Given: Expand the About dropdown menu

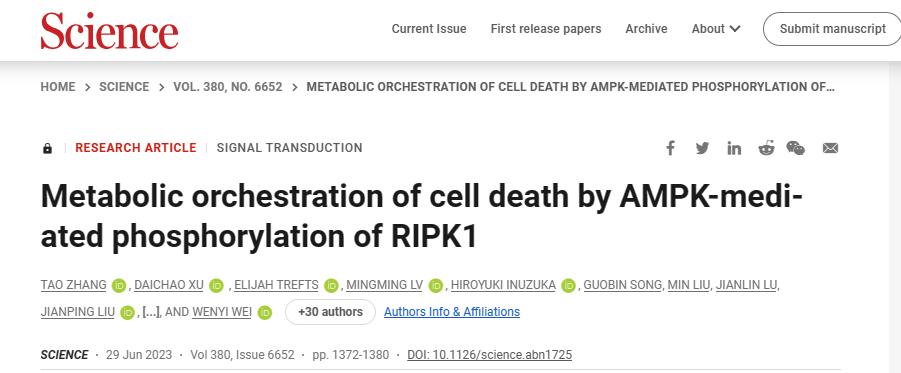Looking at the screenshot, I should point(716,29).
